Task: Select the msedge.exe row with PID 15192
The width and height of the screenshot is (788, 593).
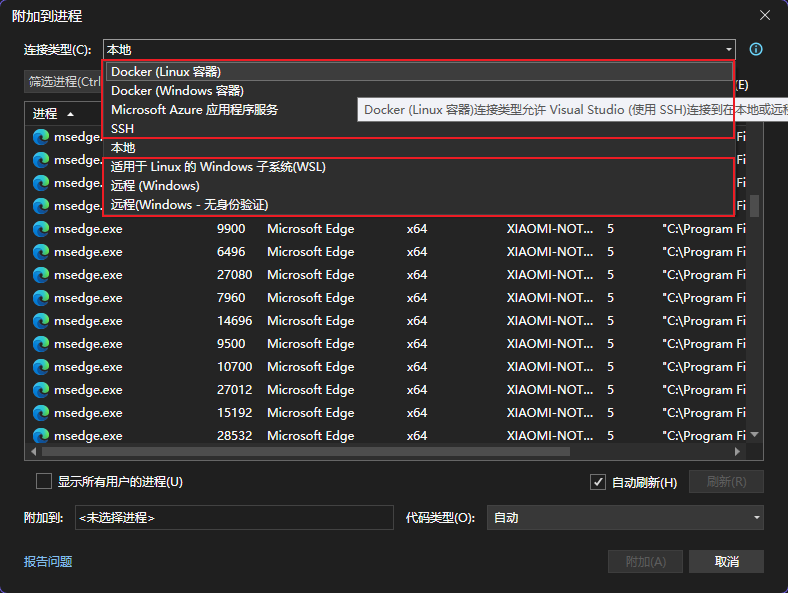Action: pos(300,413)
